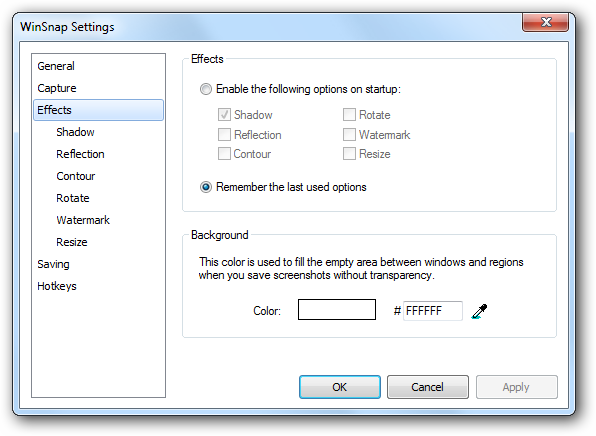Click the white background color swatch
Screen dimensions: 596x436
(337, 309)
